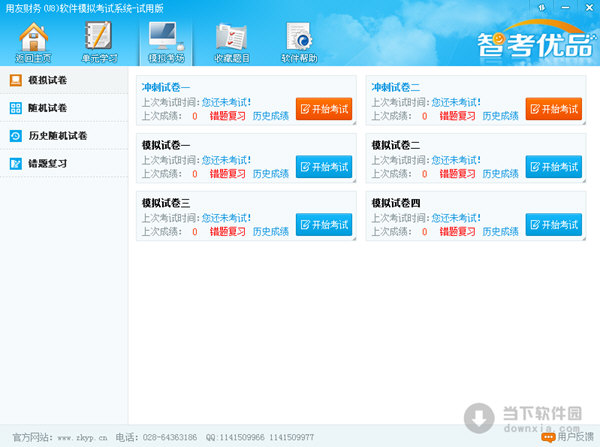Image resolution: width=600 pixels, height=447 pixels.
Task: Click the 用户反馈 chat bubble icon
Action: click(548, 437)
